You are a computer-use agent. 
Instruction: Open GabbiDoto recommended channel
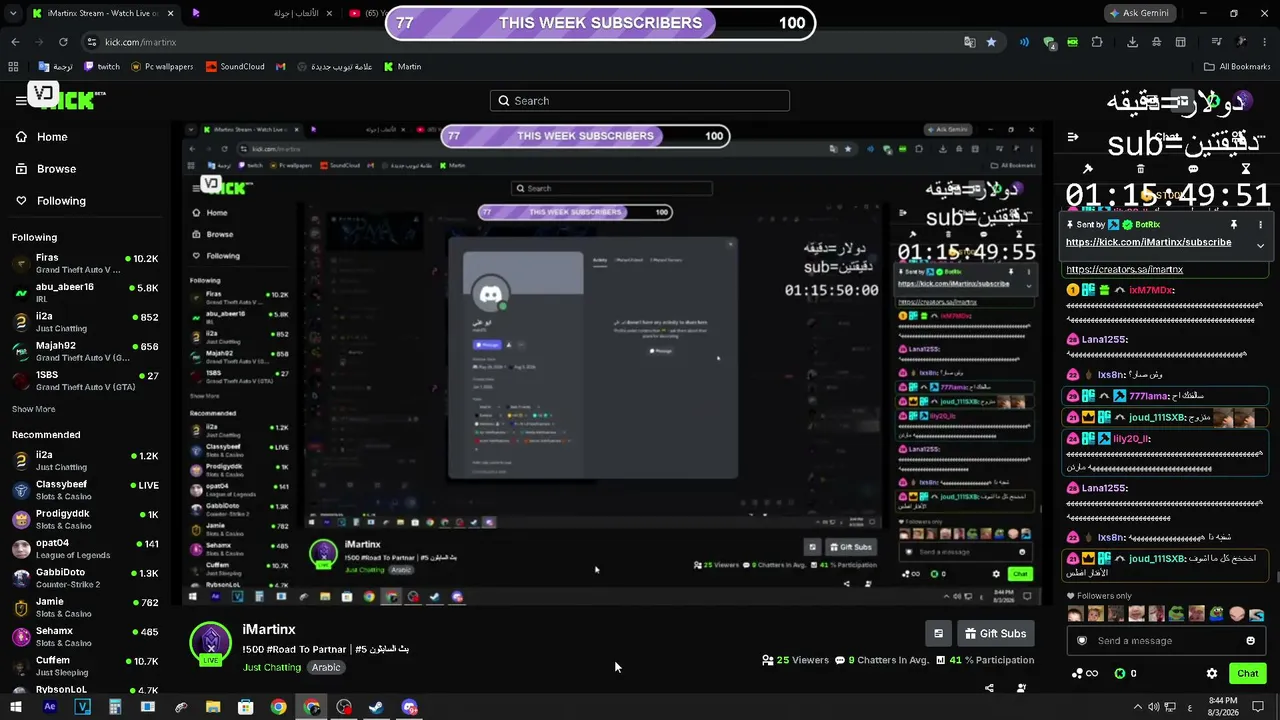84,578
